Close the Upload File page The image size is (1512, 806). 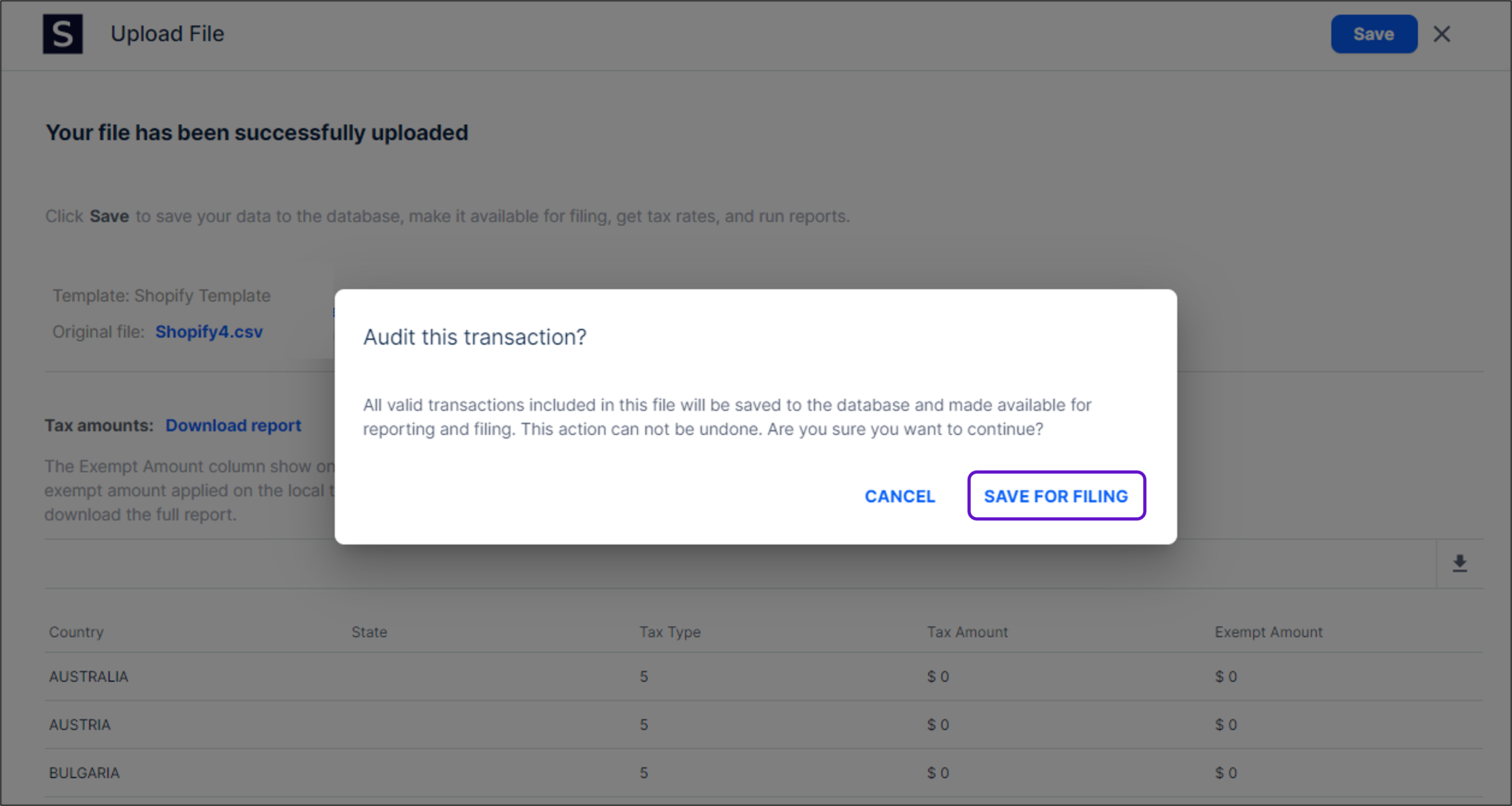click(x=1442, y=34)
